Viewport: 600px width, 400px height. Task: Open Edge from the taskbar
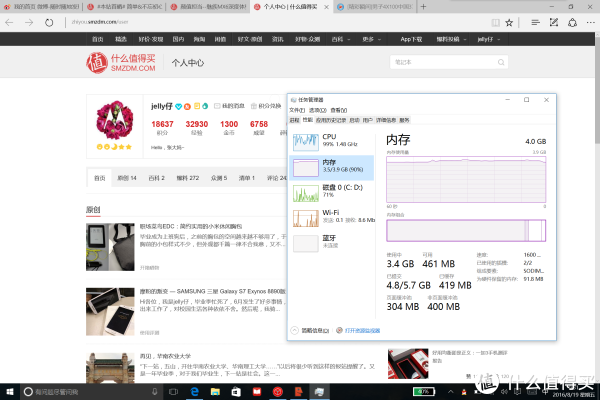(x=195, y=392)
